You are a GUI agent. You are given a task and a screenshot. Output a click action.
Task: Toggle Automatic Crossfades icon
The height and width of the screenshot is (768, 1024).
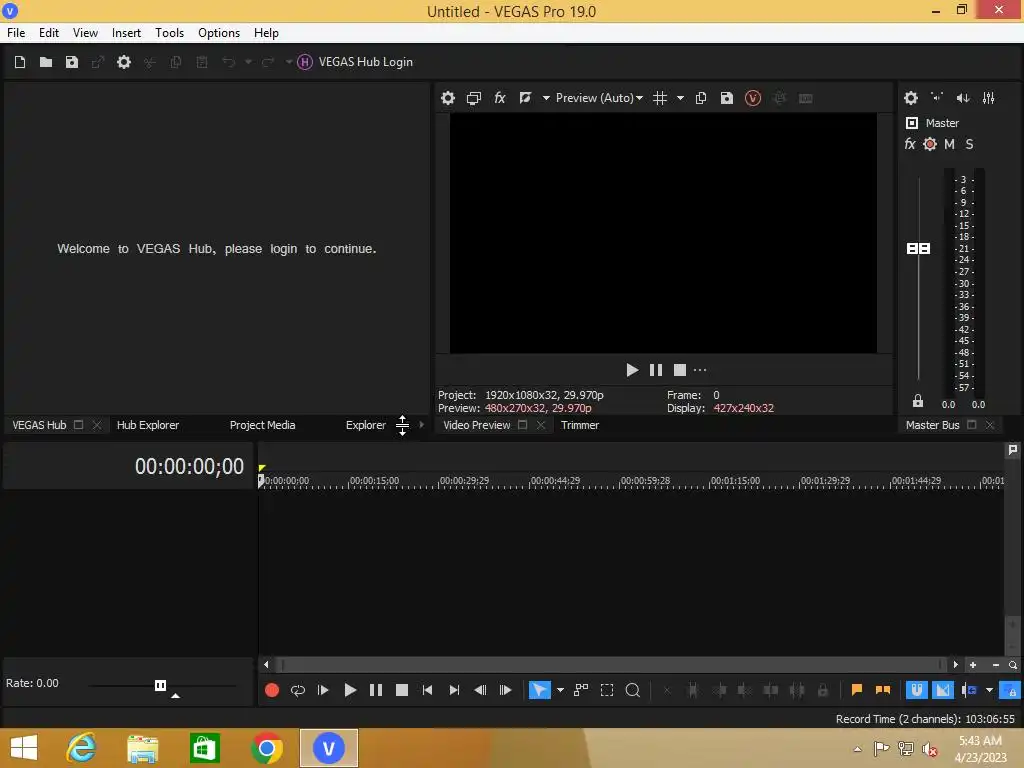pos(943,690)
